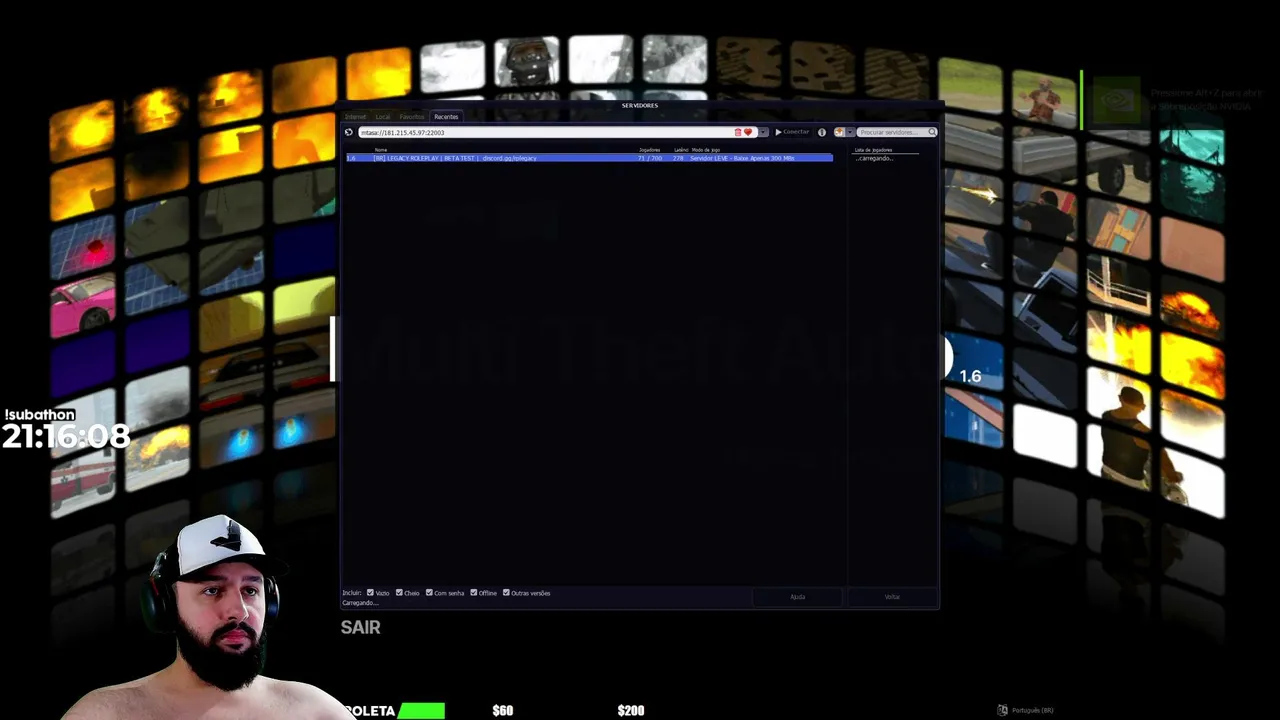1280x720 pixels.
Task: Expand the search type dropdown arrow
Action: (x=850, y=132)
